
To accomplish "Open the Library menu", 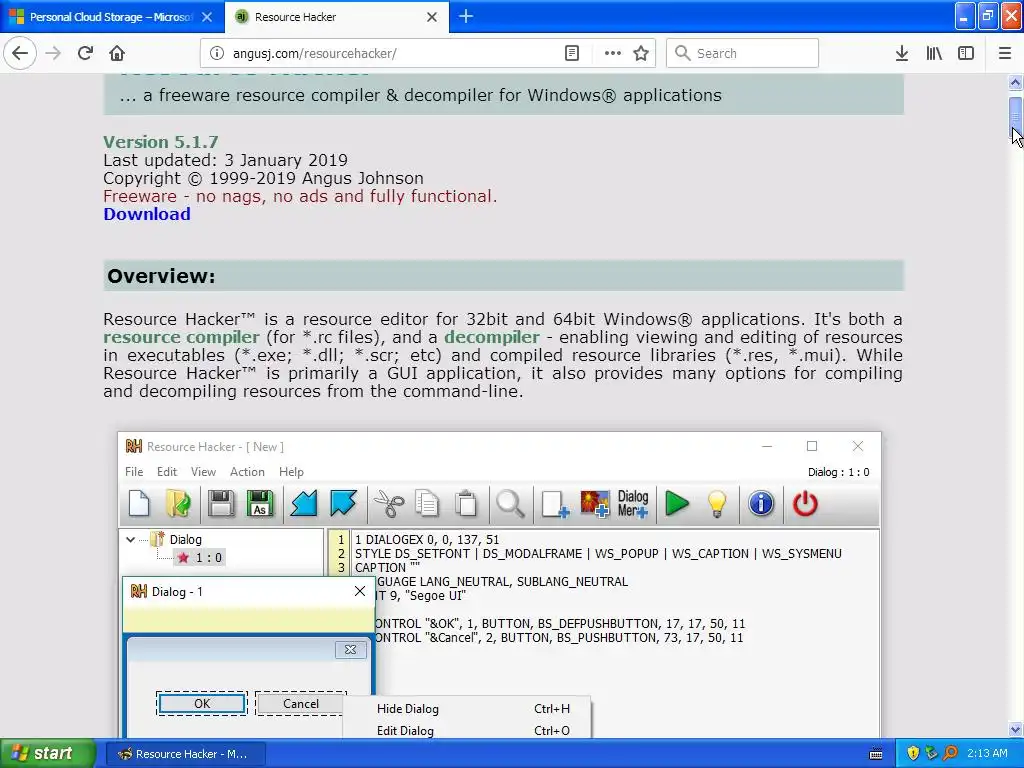I will click(934, 53).
